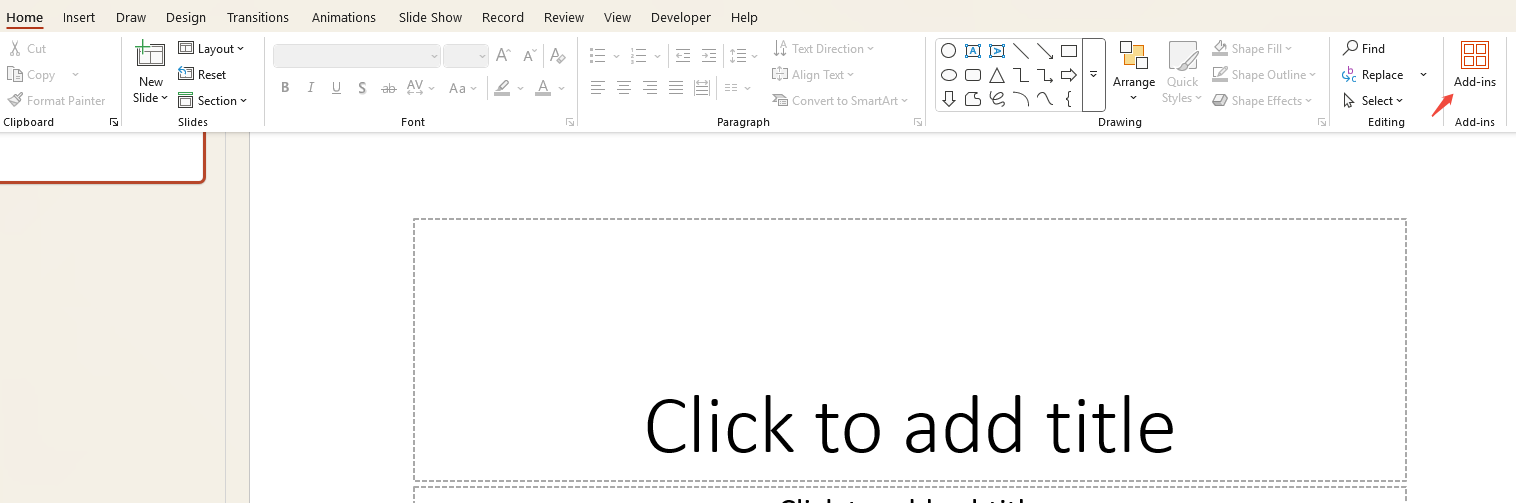
Task: Clear all formatting
Action: 557,56
